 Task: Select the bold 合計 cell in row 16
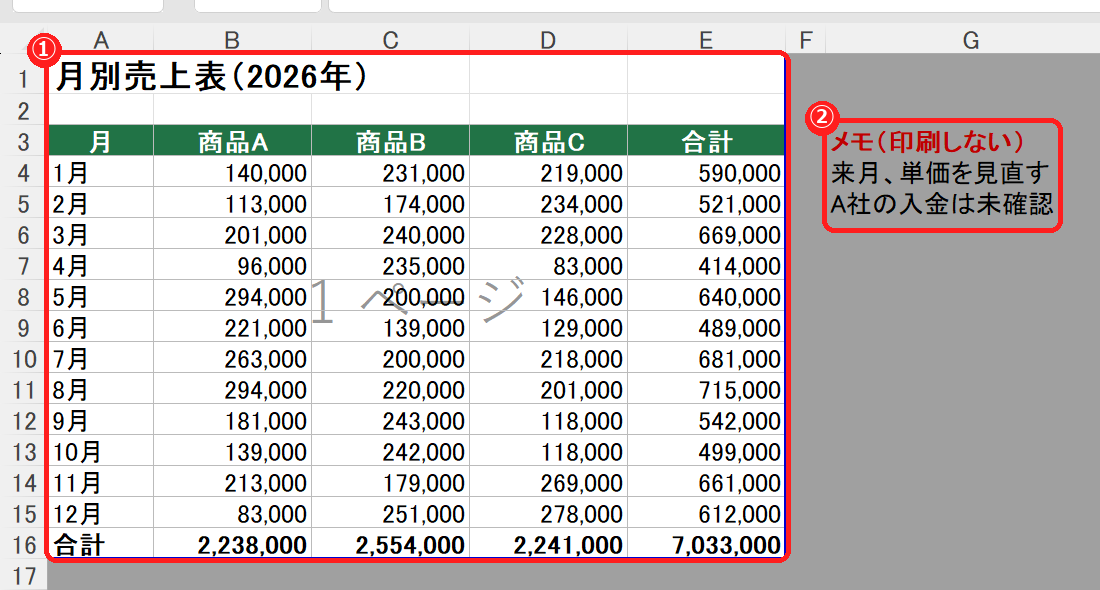pyautogui.click(x=100, y=544)
